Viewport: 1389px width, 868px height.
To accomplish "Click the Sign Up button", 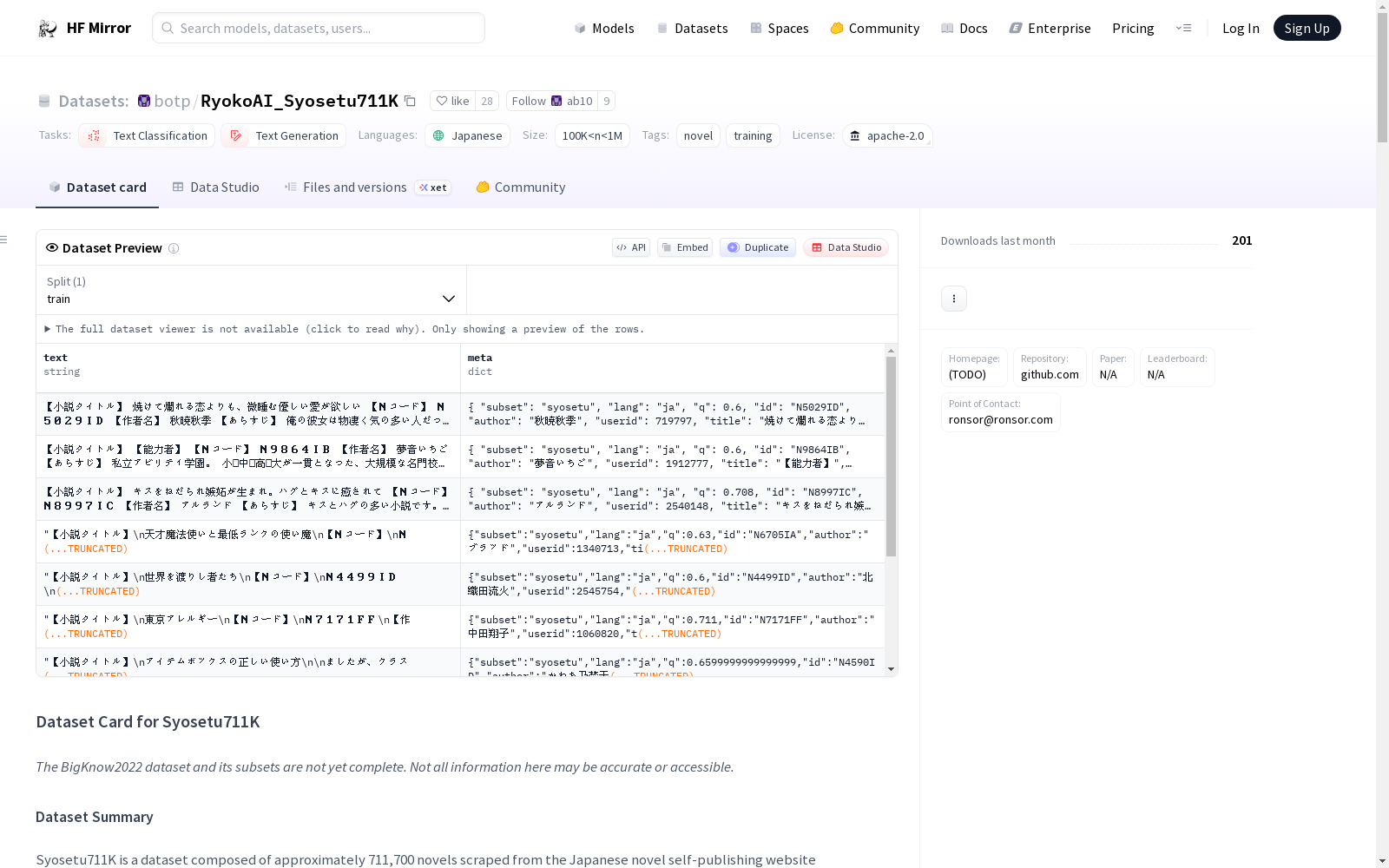I will coord(1307,28).
